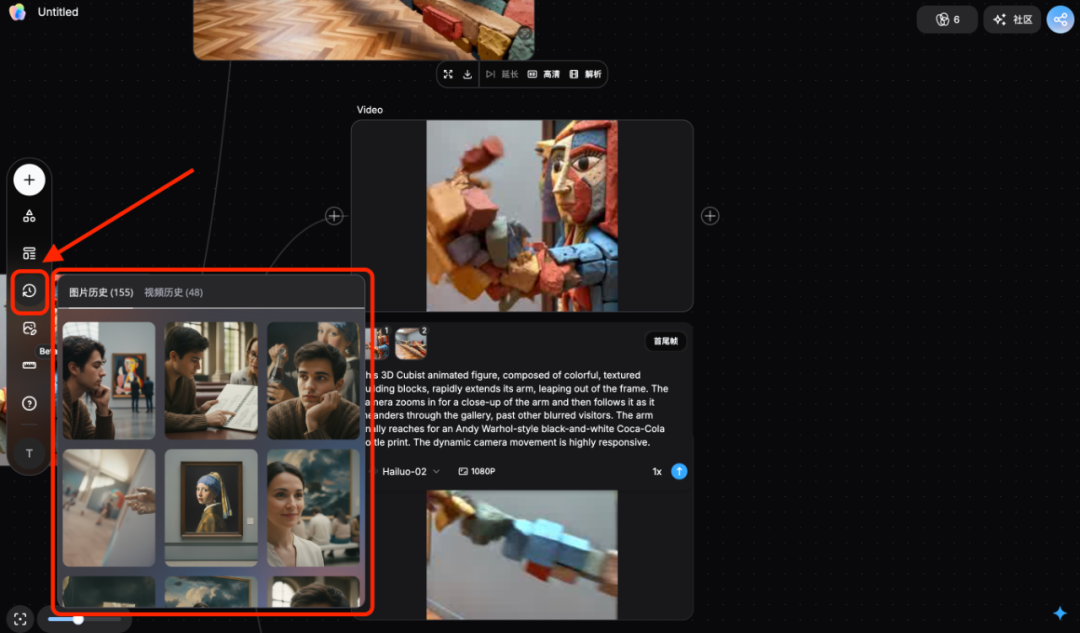Adjust the zoom slider at bottom left
The image size is (1080, 633).
tap(78, 619)
